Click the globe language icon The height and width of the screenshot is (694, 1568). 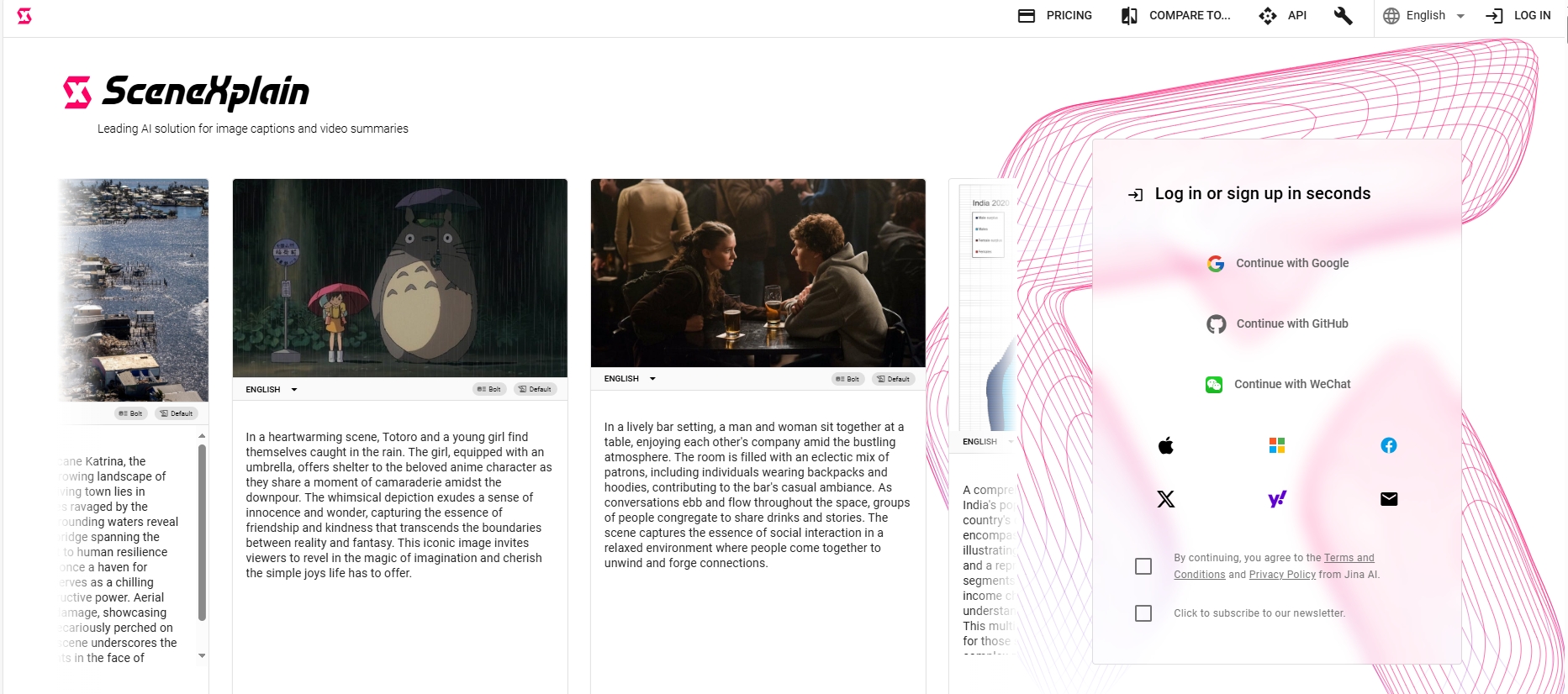1391,15
